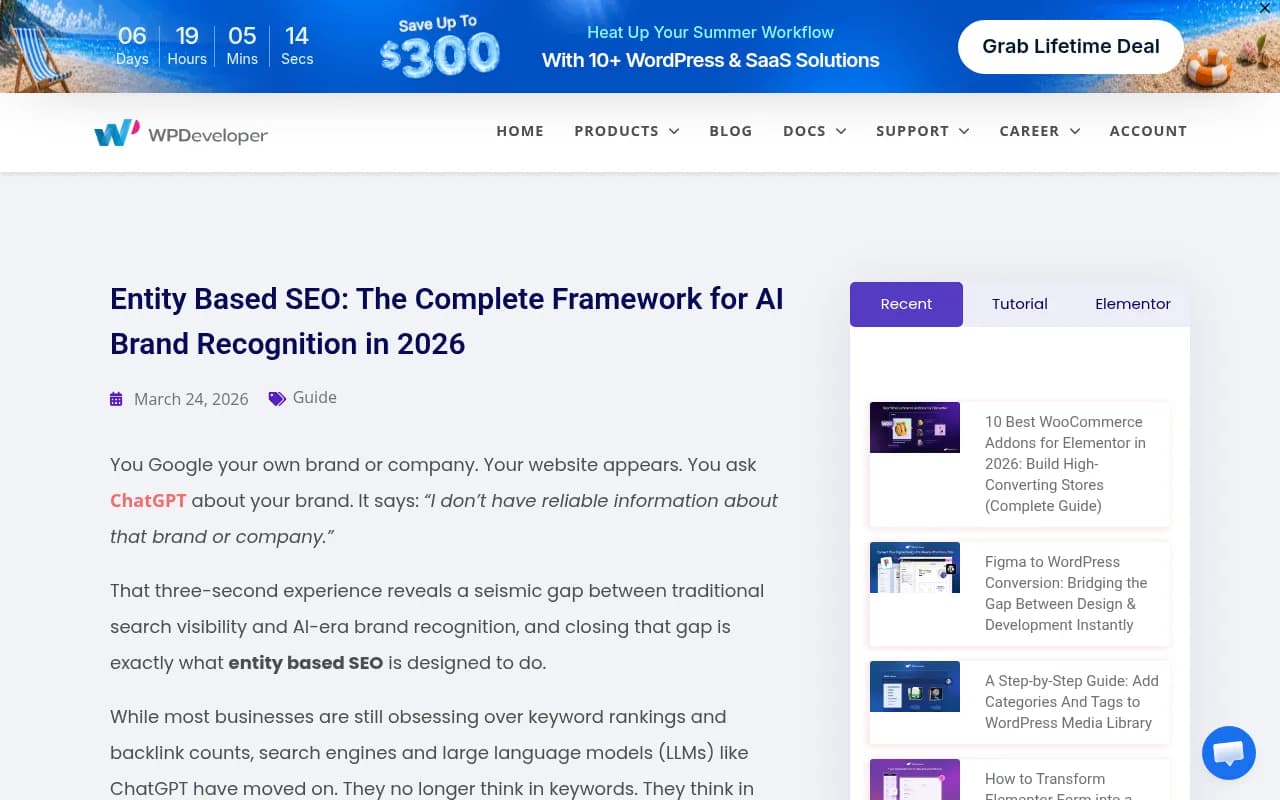Expand the Support dropdown arrow

[964, 131]
